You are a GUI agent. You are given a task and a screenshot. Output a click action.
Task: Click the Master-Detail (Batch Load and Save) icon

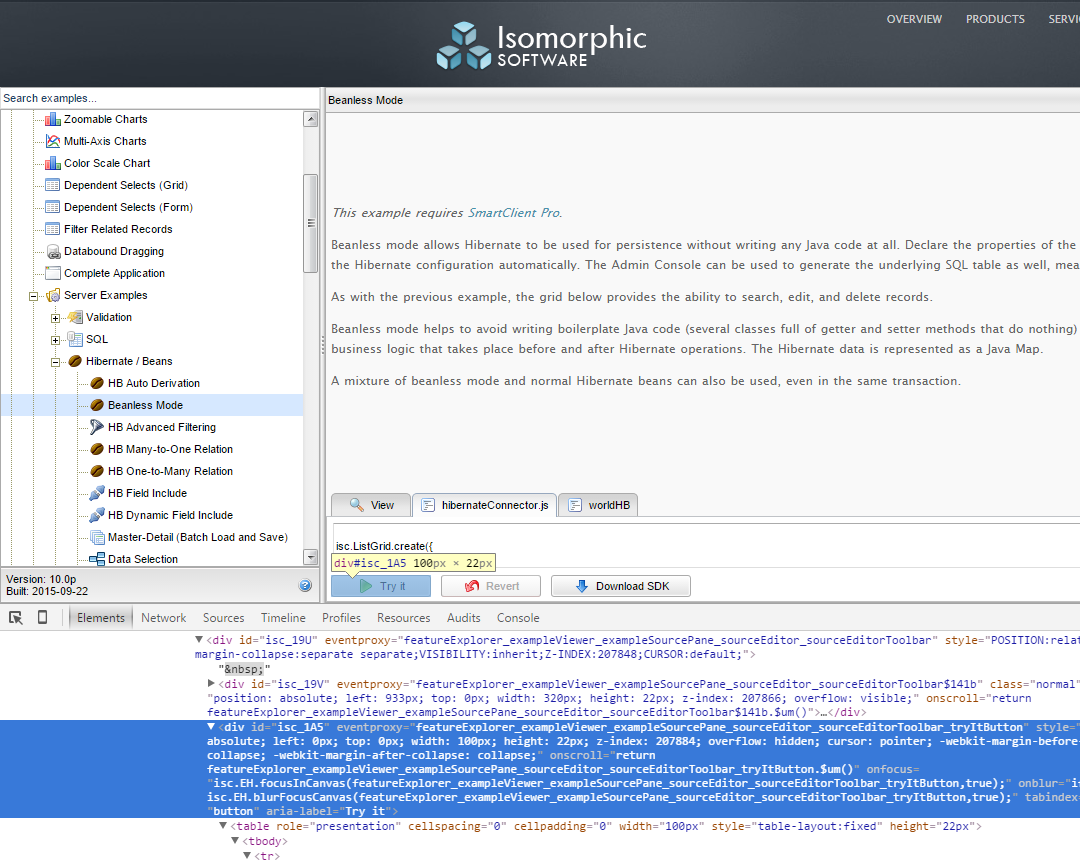97,538
